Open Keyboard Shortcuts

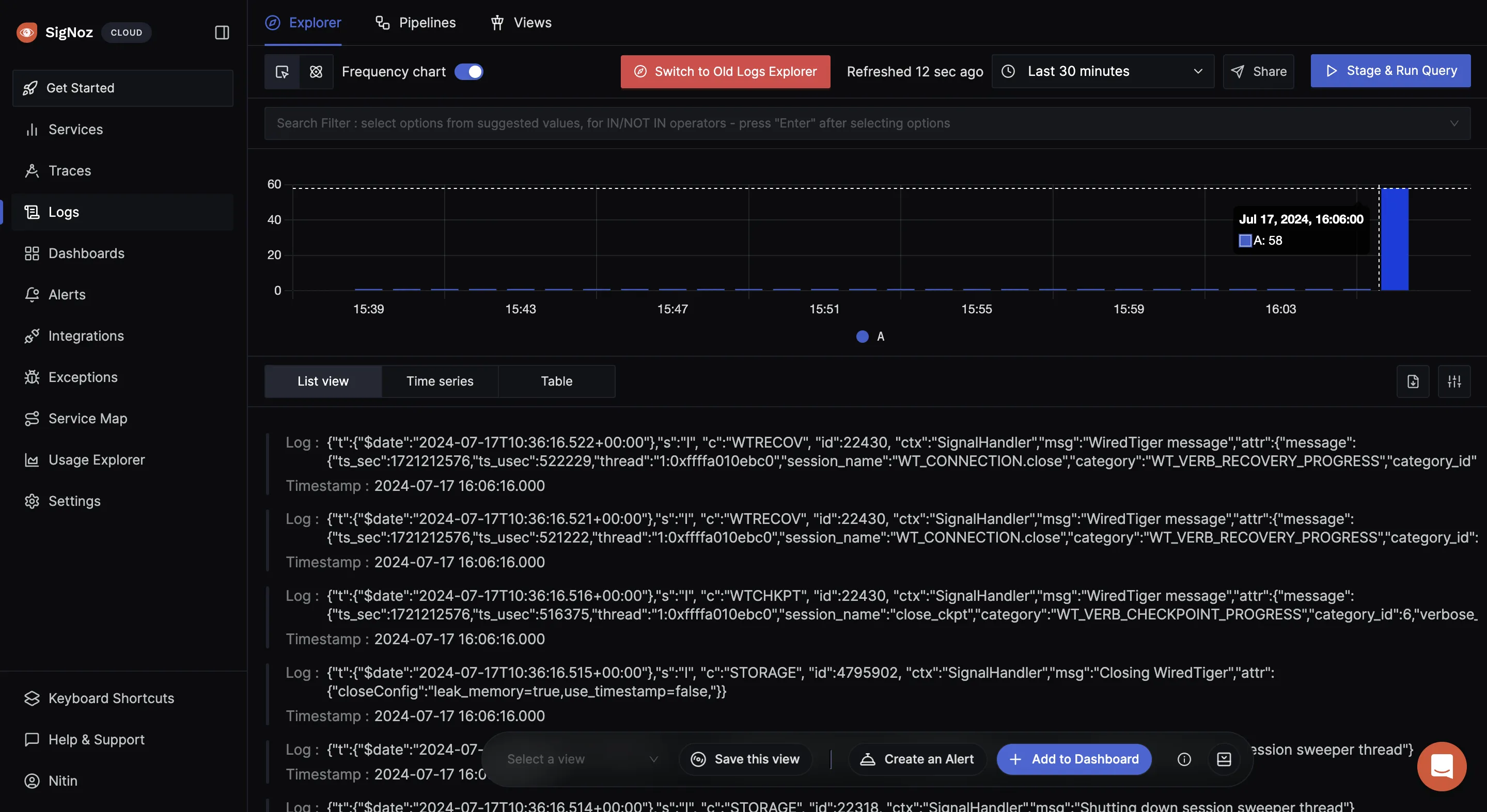pos(123,698)
